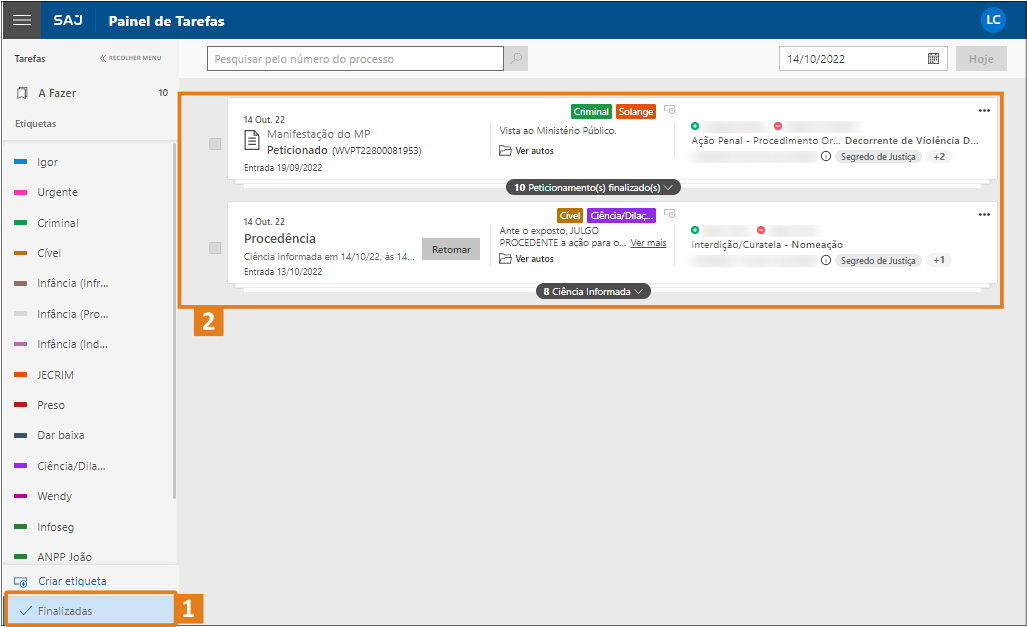The height and width of the screenshot is (627, 1027).
Task: Open the hamburger main menu
Action: point(21,20)
